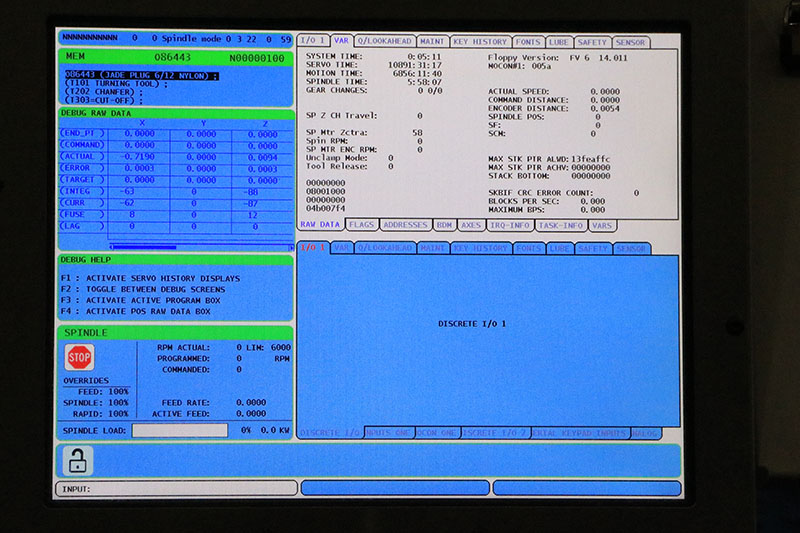Click the red STOP spindle icon
This screenshot has height=533, width=800.
click(x=80, y=357)
